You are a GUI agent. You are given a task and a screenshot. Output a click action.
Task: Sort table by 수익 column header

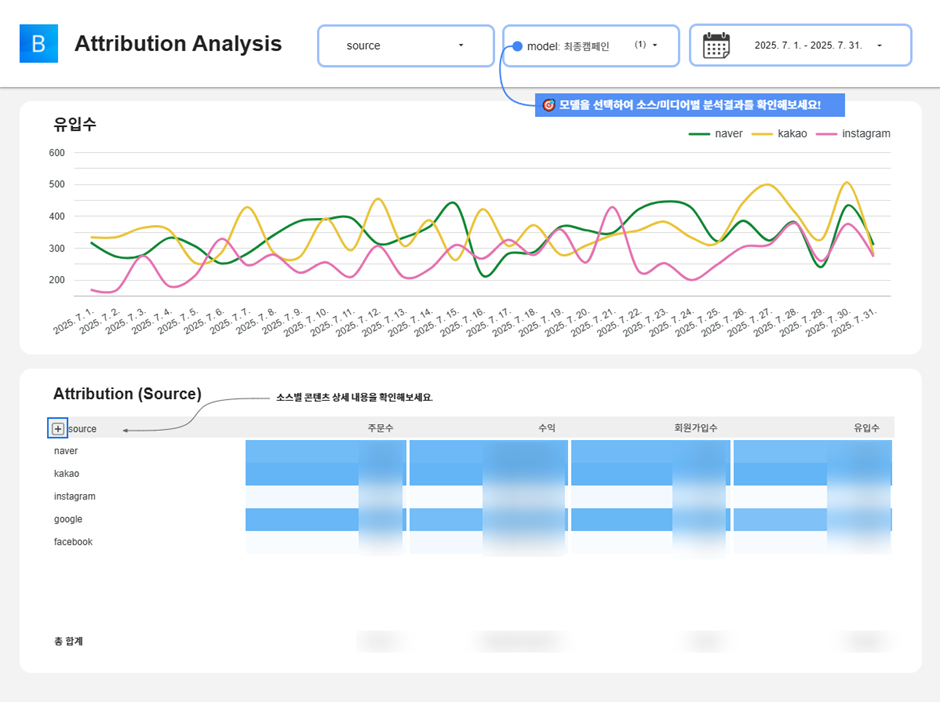546,428
